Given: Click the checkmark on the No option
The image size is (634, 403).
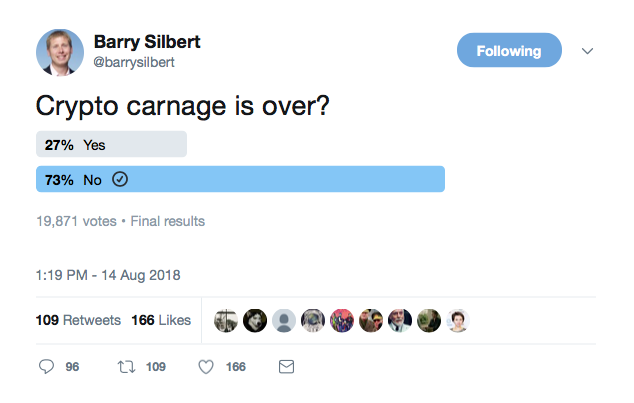Looking at the screenshot, I should point(120,179).
